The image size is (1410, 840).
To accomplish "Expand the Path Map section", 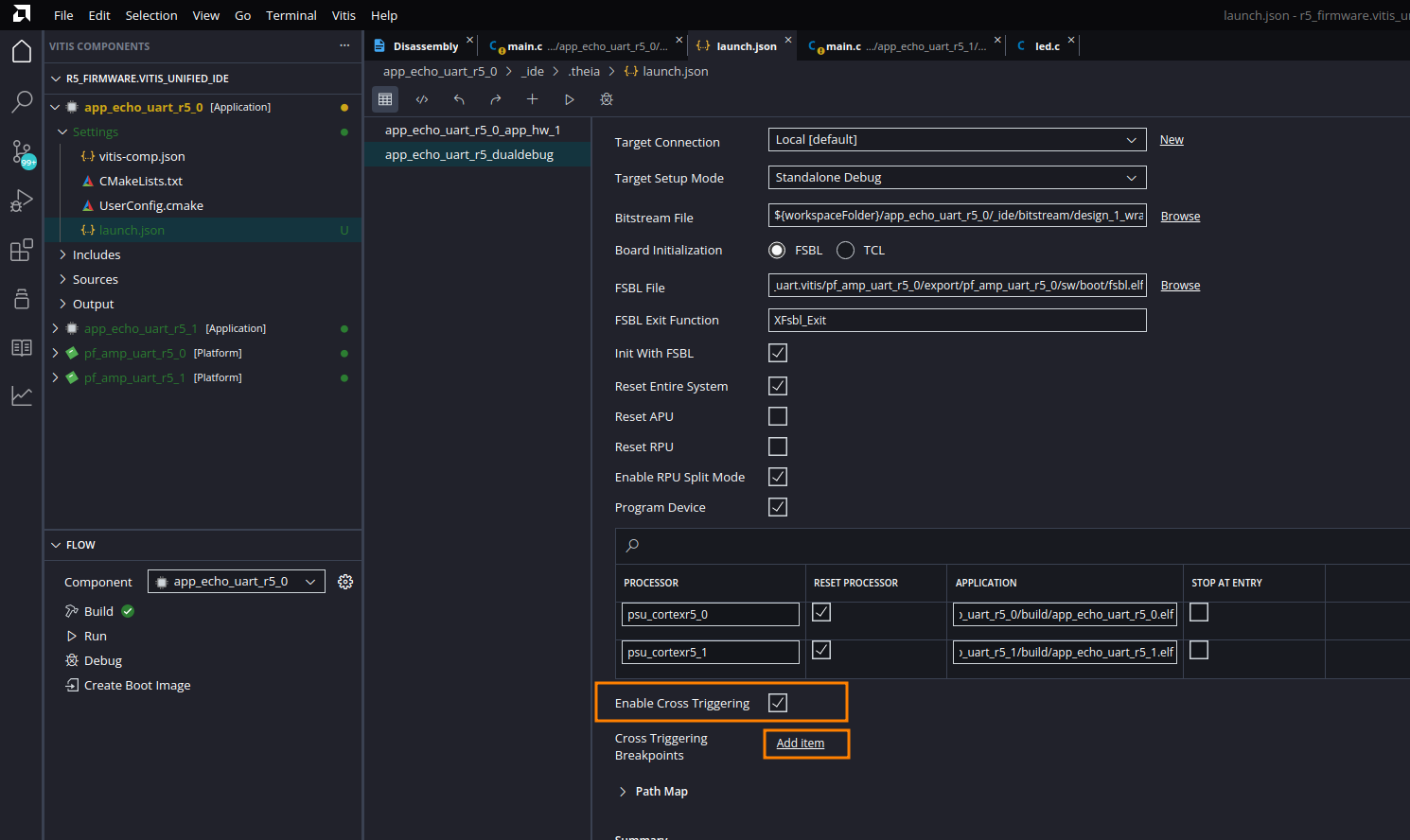I will [661, 792].
